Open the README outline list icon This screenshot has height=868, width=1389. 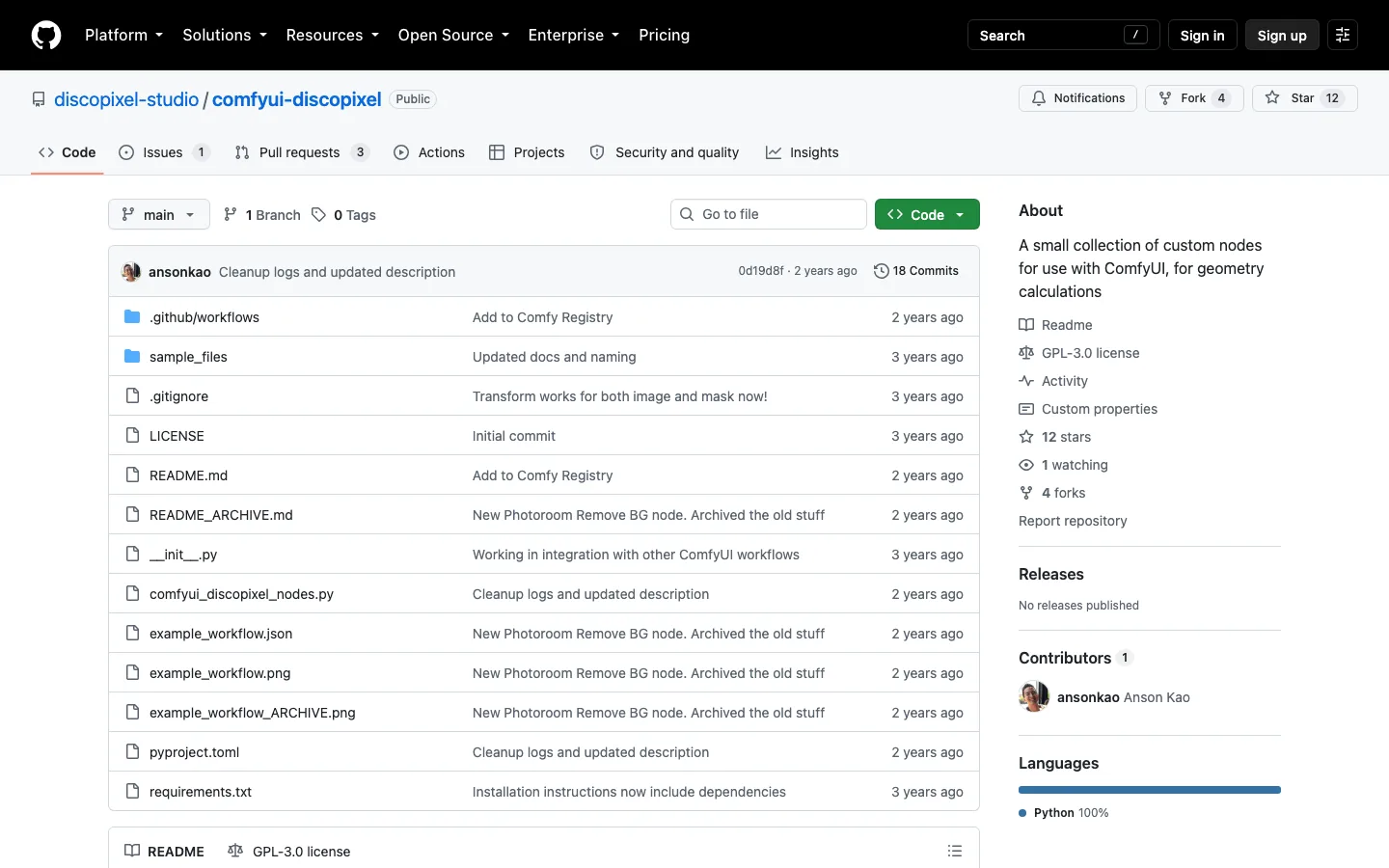[x=955, y=851]
